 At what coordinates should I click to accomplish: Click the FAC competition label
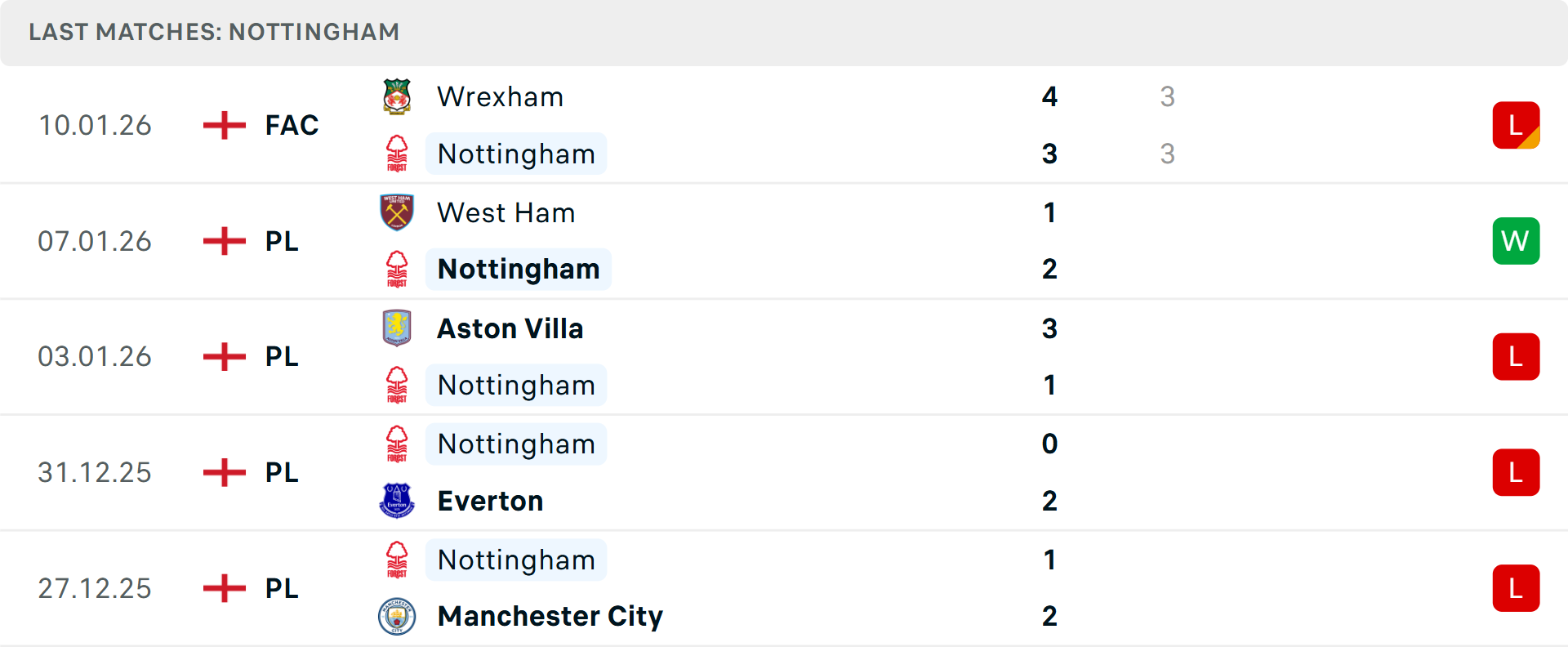[x=292, y=125]
